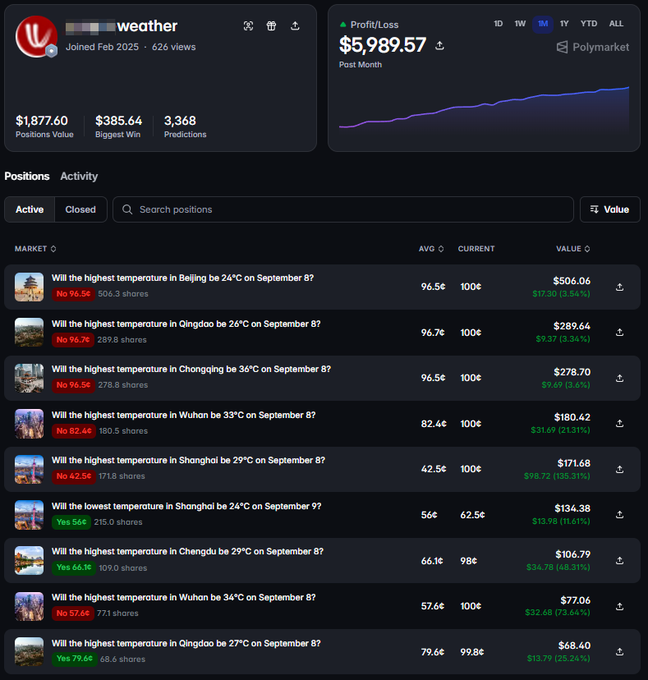This screenshot has height=680, width=648.
Task: Click the $1,877.60 Positions Value stat
Action: [44, 126]
